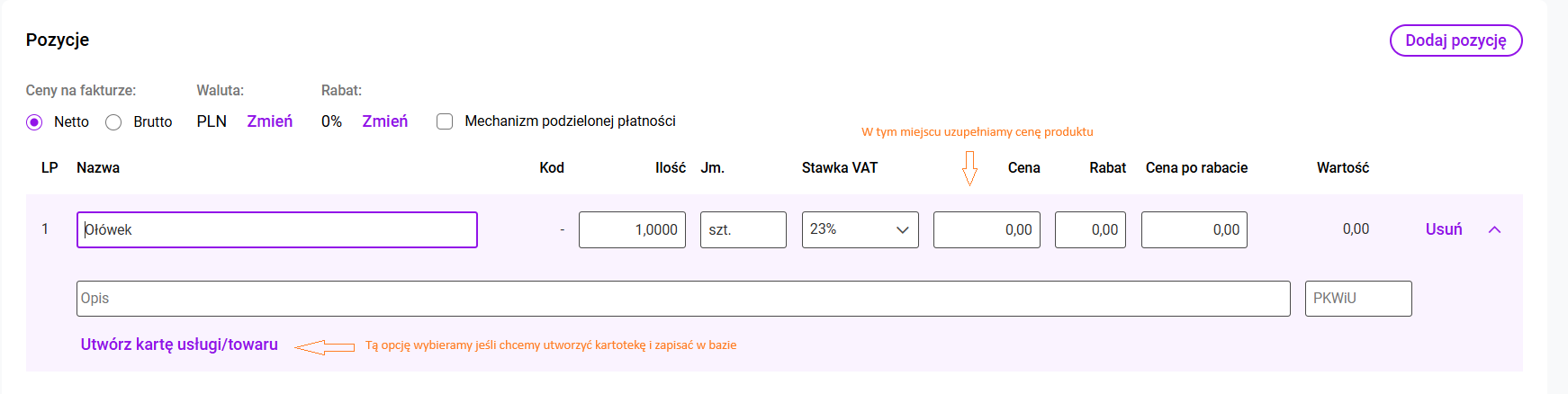The width and height of the screenshot is (1568, 394).
Task: Click the Dodaj pozycję button
Action: point(1455,40)
